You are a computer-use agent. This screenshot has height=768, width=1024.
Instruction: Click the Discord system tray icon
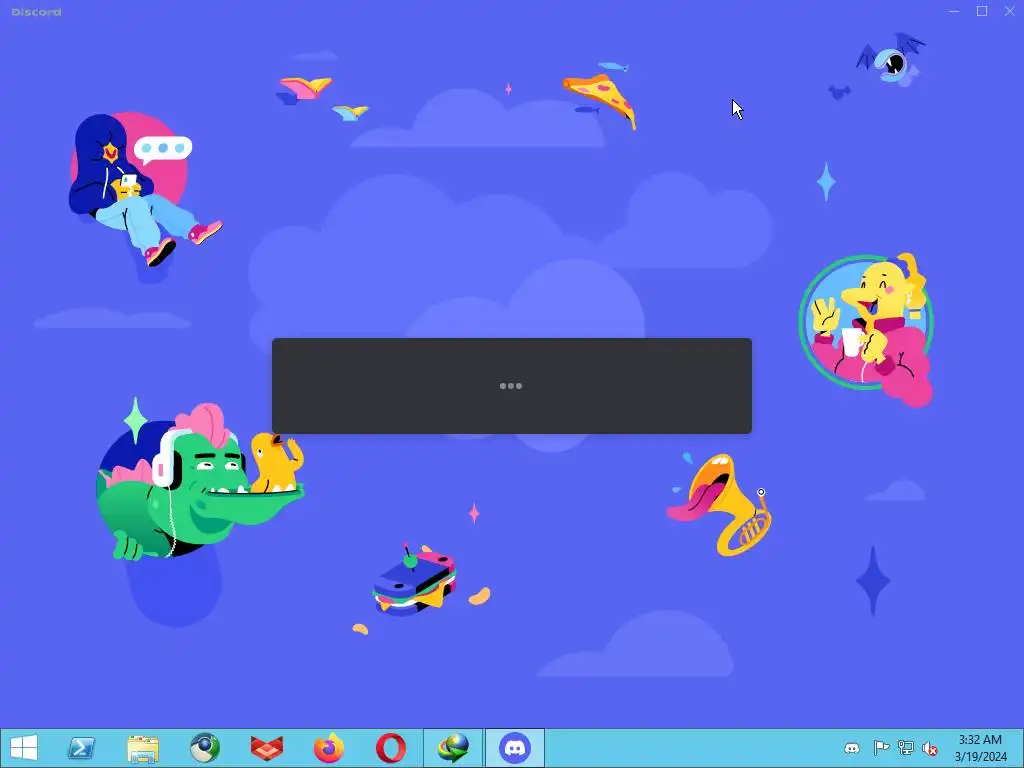tap(852, 748)
